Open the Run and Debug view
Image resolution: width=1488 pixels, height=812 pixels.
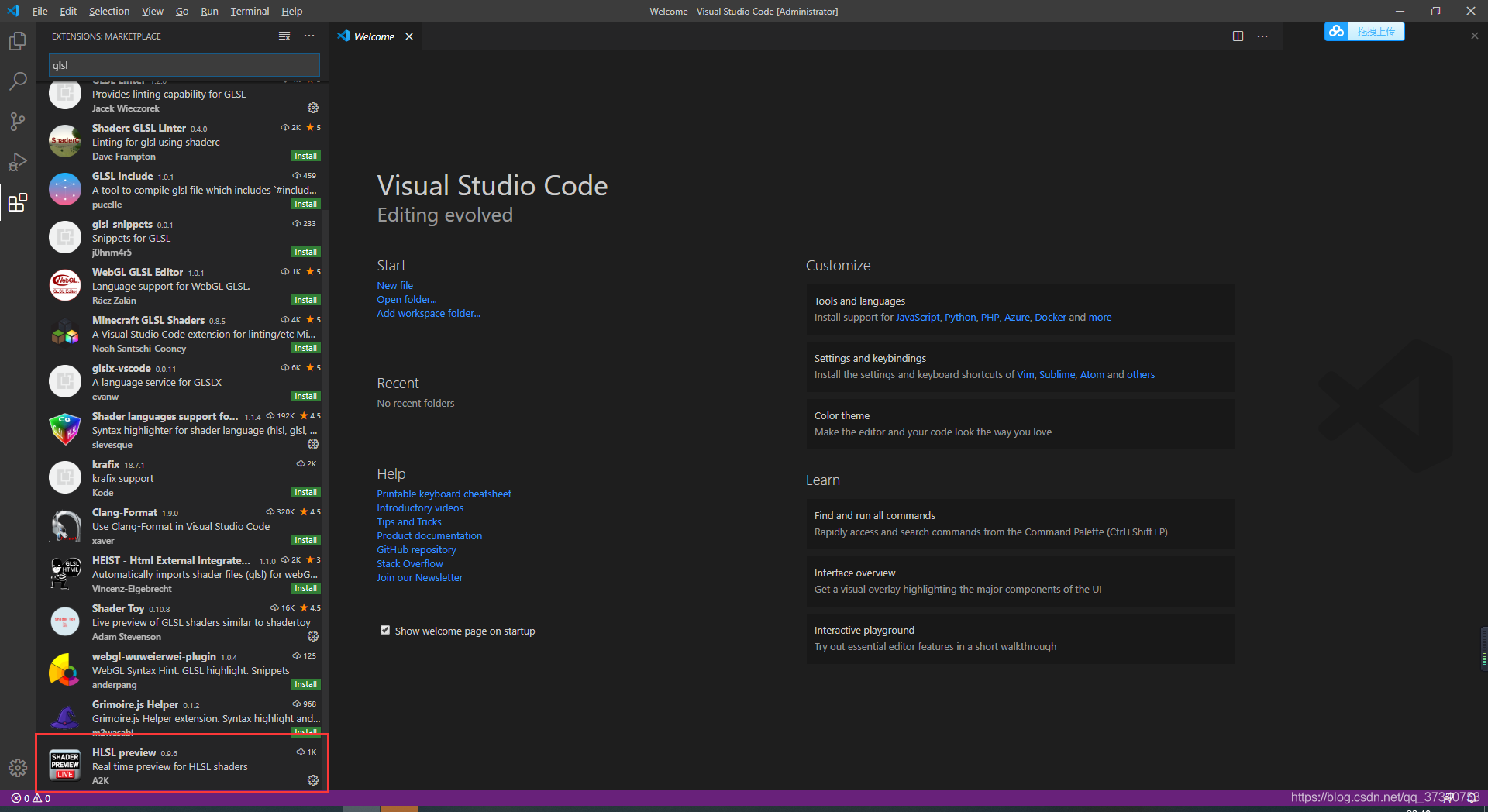[17, 162]
